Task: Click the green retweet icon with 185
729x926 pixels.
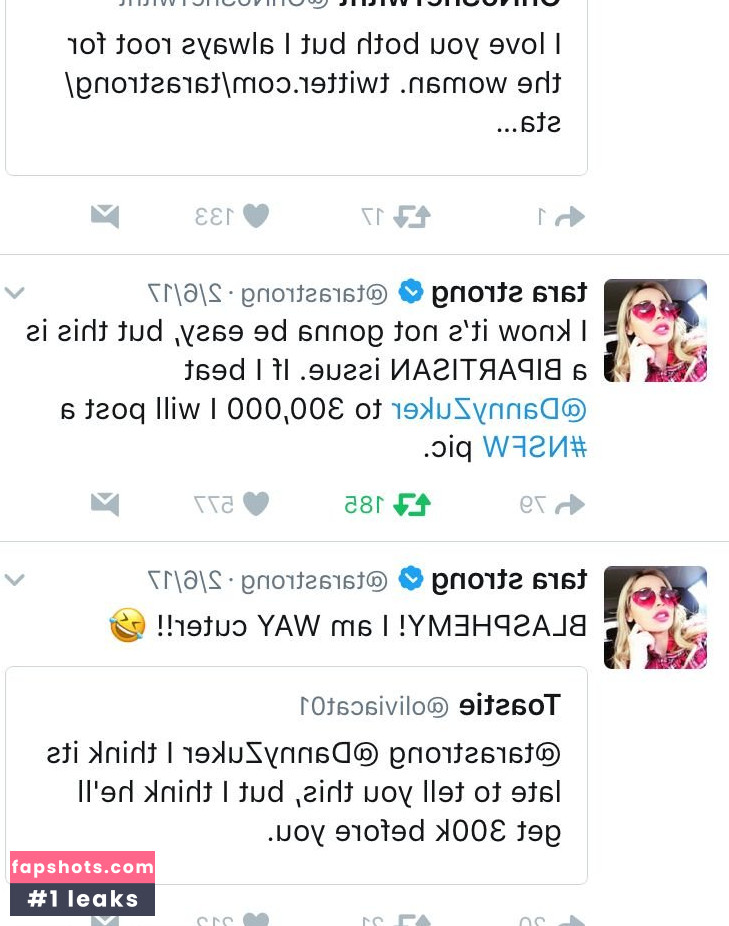Action: (412, 504)
